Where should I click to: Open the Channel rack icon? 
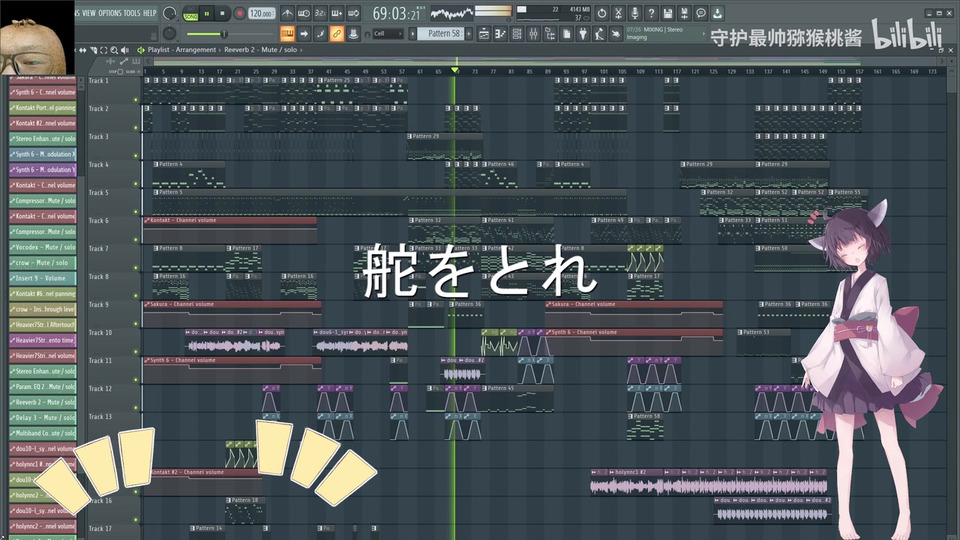click(517, 34)
